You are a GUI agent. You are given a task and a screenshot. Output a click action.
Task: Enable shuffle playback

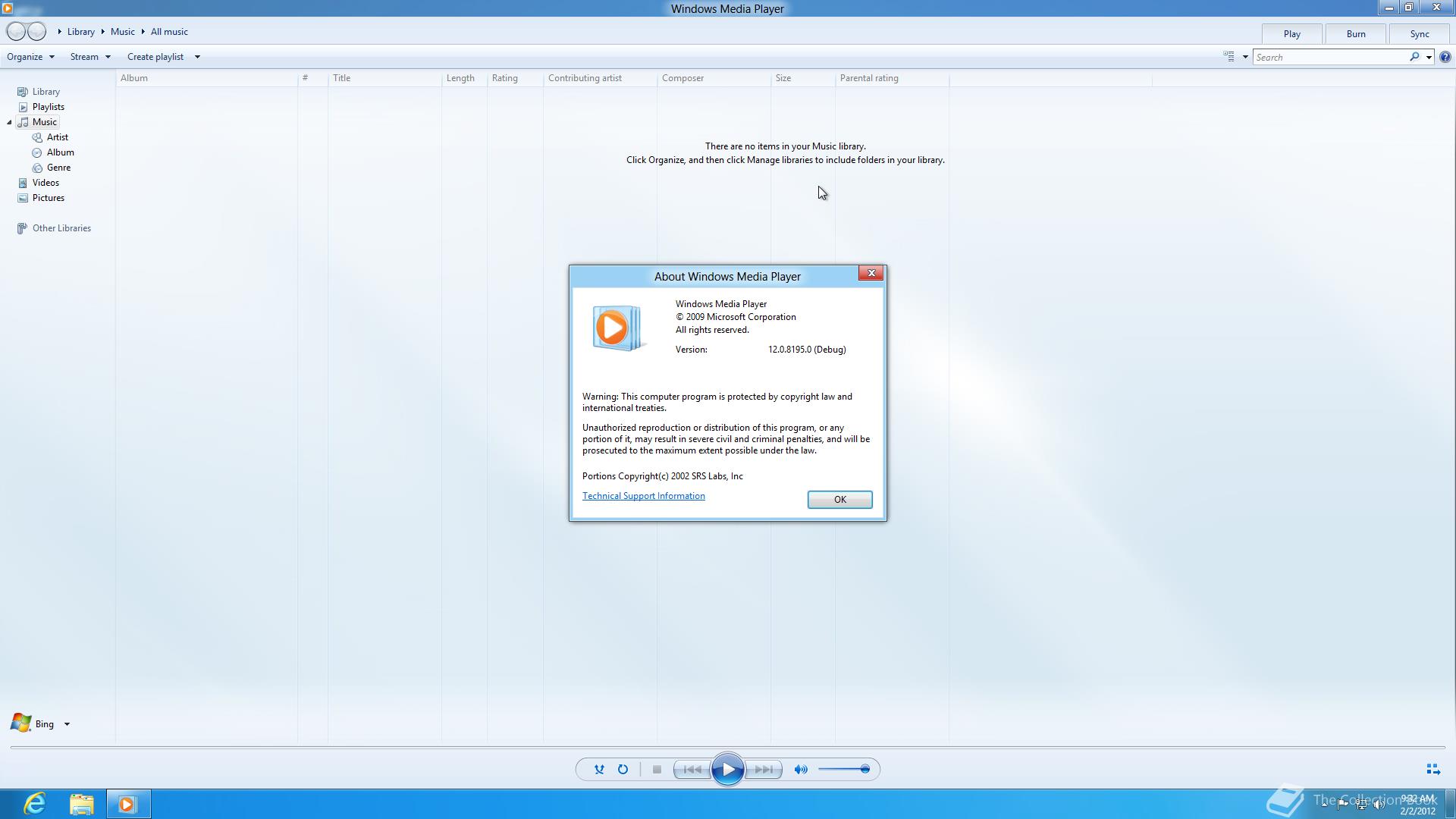tap(599, 769)
